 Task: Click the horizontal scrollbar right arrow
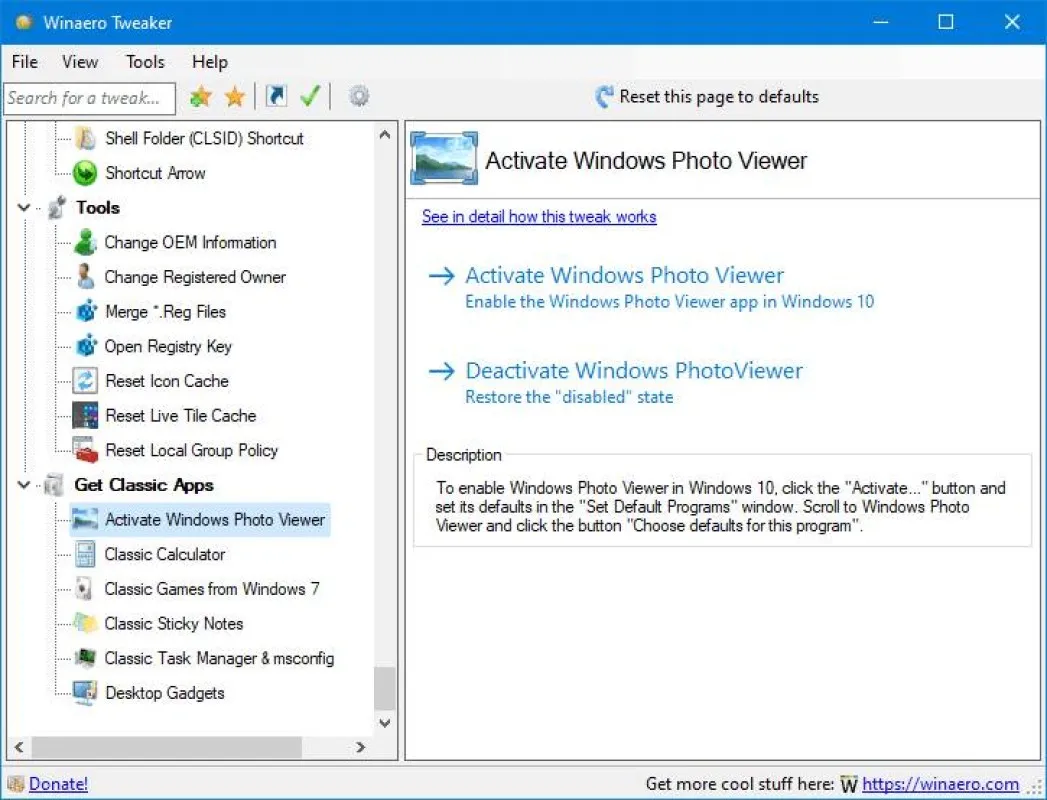[x=361, y=747]
